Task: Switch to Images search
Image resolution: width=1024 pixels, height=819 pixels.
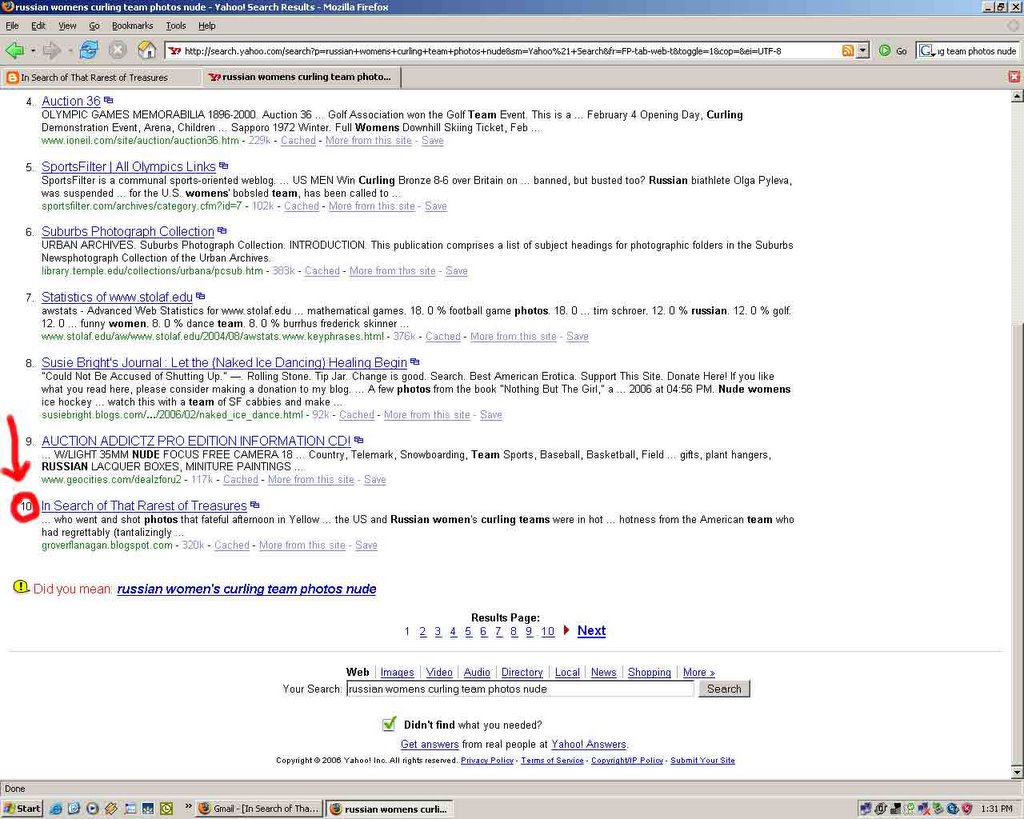Action: click(x=397, y=672)
